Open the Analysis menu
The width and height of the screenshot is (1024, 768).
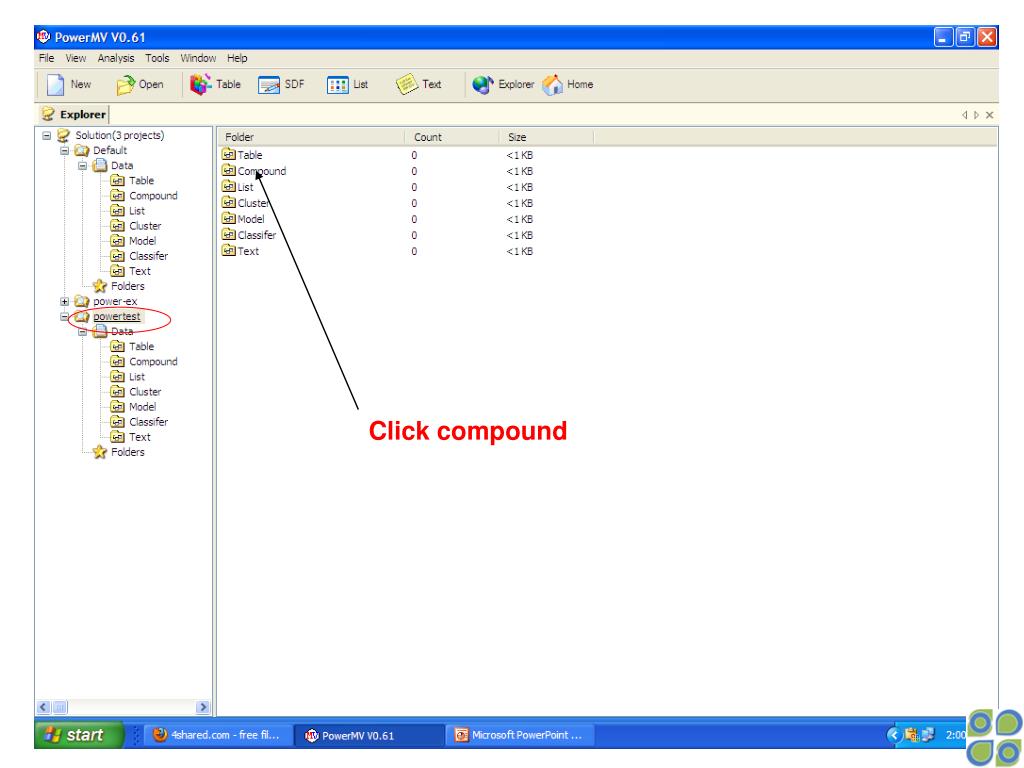[x=116, y=58]
